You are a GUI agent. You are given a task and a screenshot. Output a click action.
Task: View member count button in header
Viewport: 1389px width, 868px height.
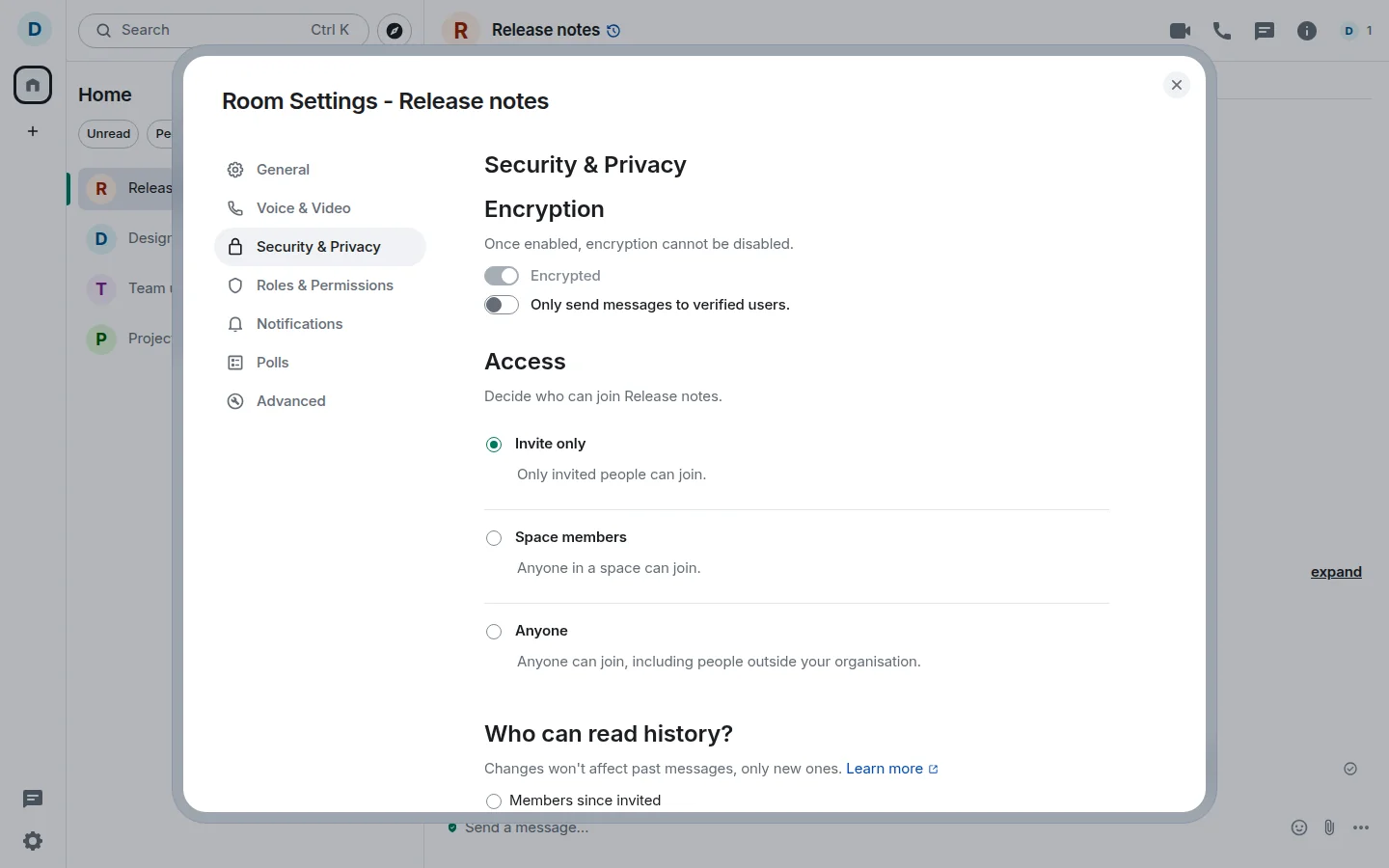1358,31
